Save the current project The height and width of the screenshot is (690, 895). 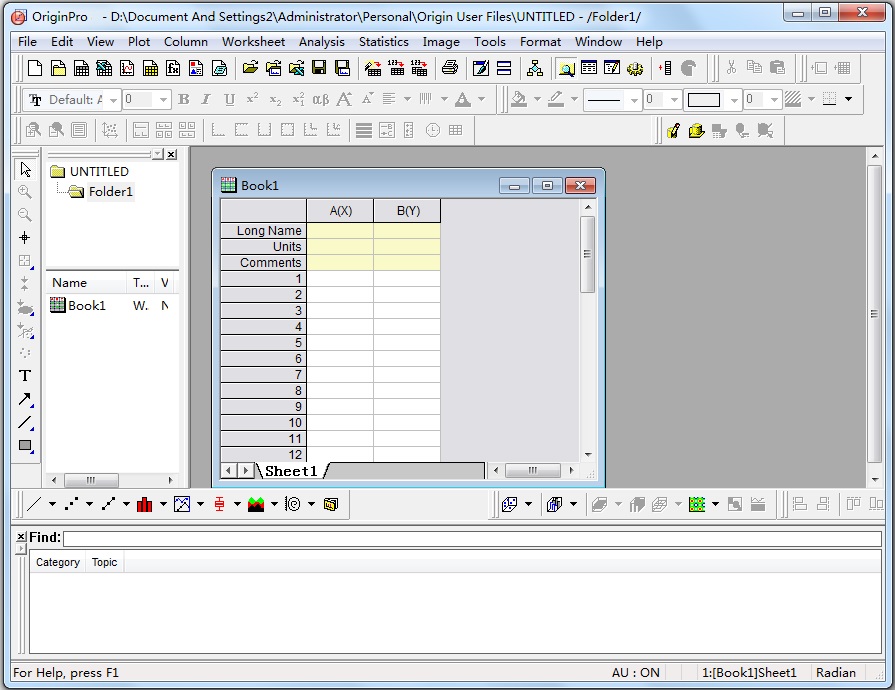pyautogui.click(x=321, y=68)
